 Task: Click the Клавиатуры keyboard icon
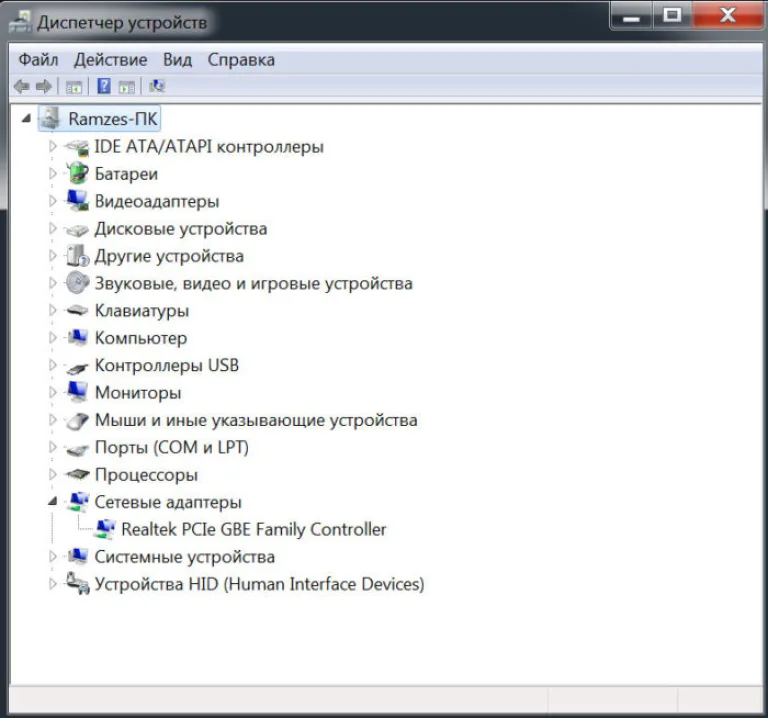[77, 311]
